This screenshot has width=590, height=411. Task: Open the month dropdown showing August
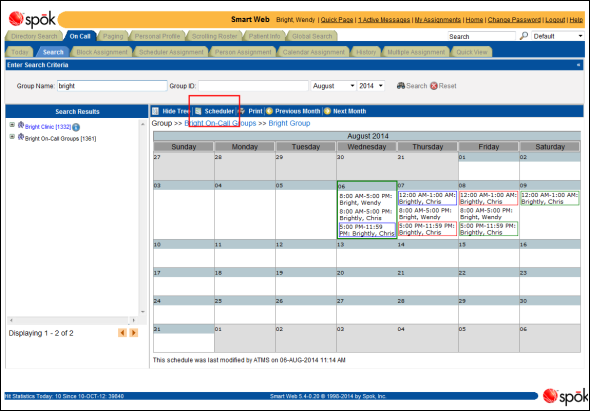333,86
